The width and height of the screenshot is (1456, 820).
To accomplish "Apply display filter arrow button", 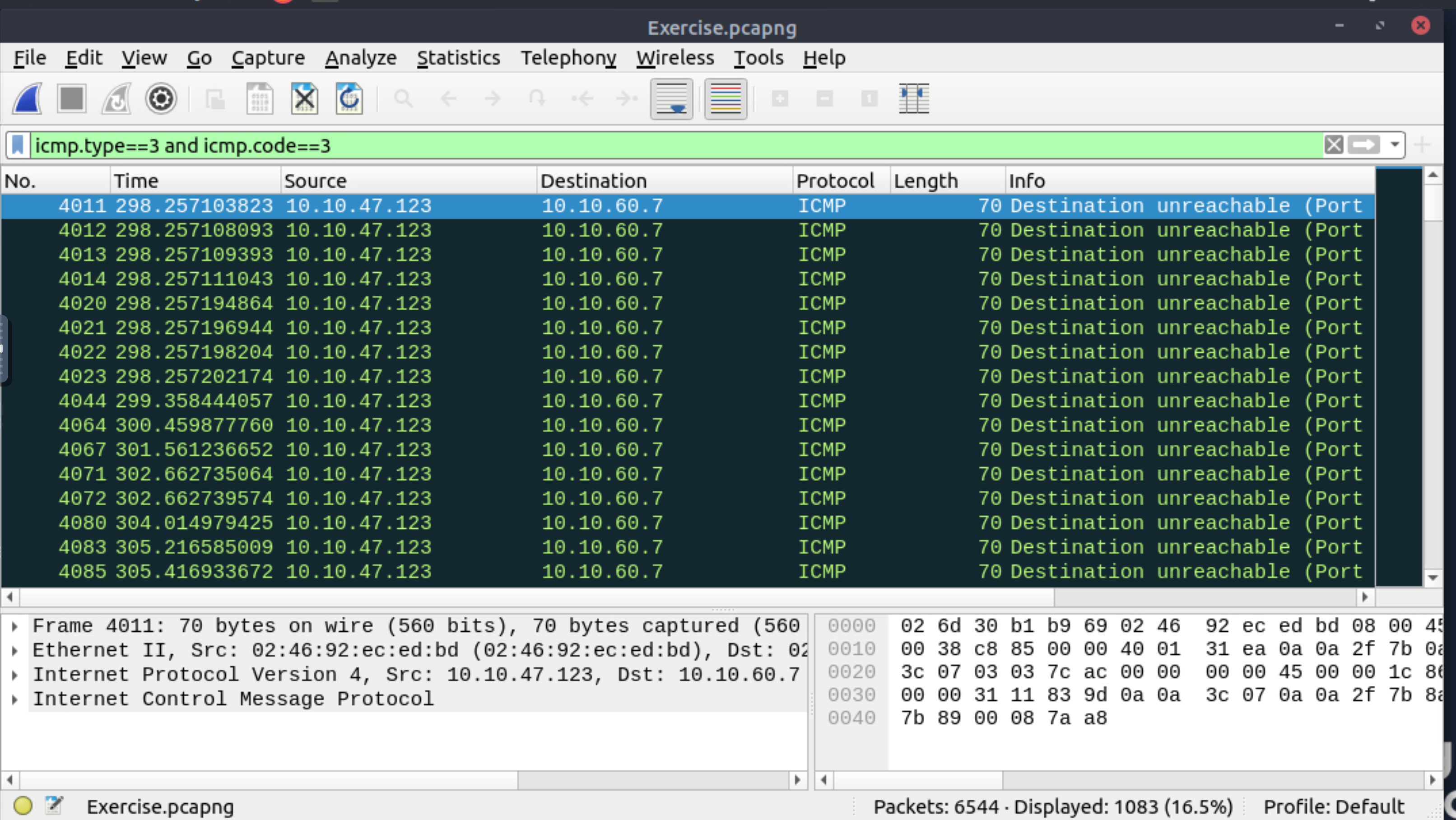I will [1363, 145].
